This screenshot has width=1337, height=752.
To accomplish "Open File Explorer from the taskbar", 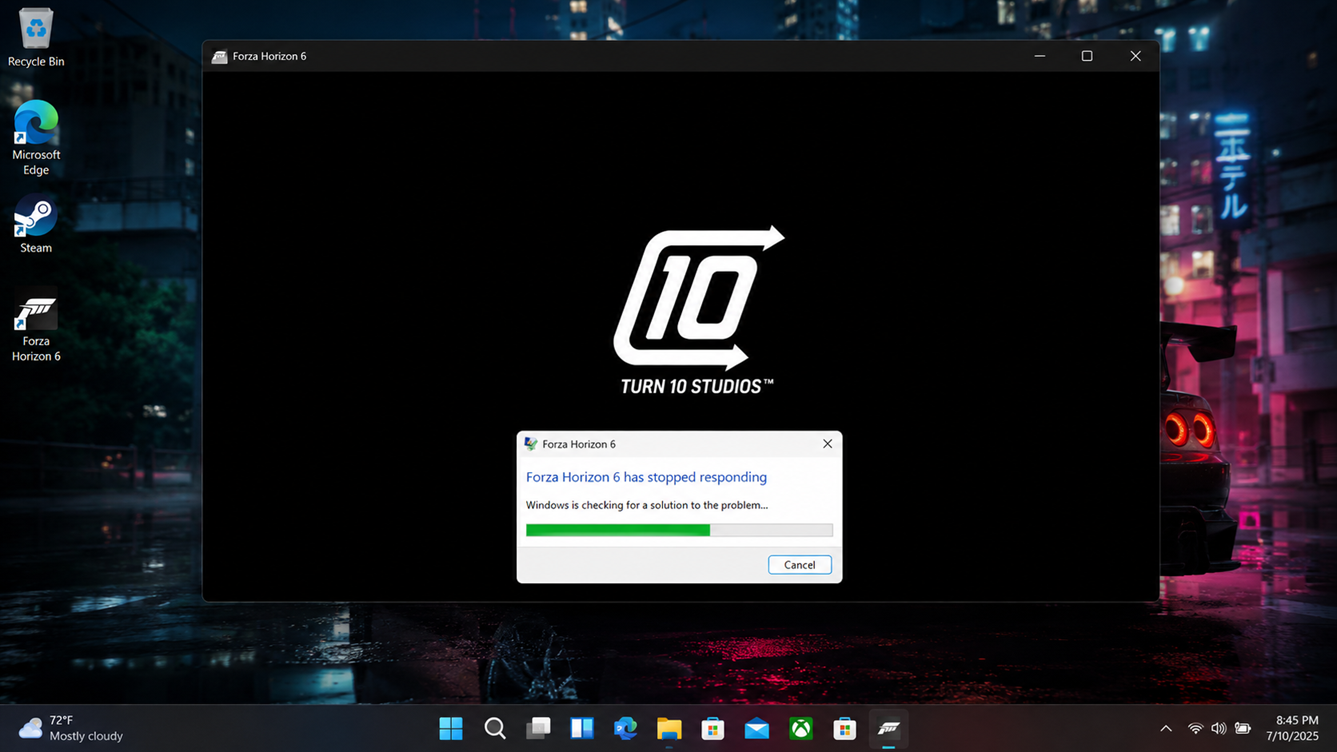I will click(x=669, y=728).
